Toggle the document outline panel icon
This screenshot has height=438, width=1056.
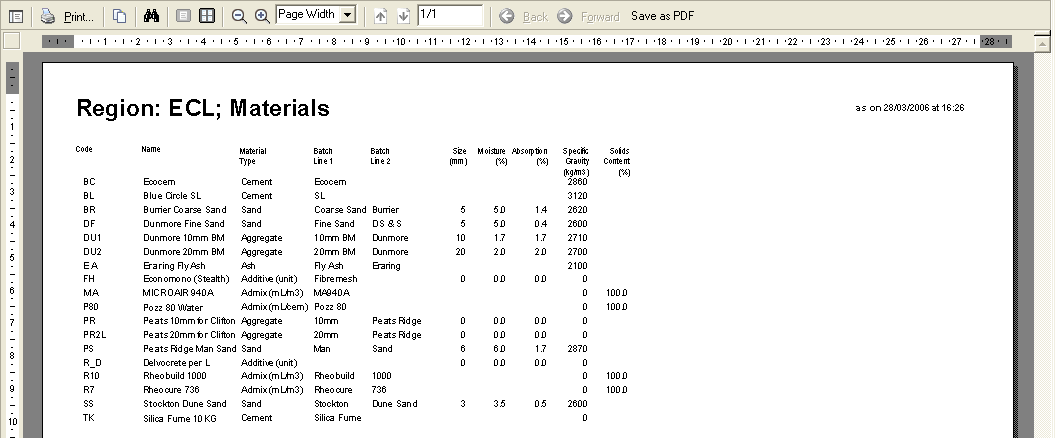pyautogui.click(x=15, y=16)
